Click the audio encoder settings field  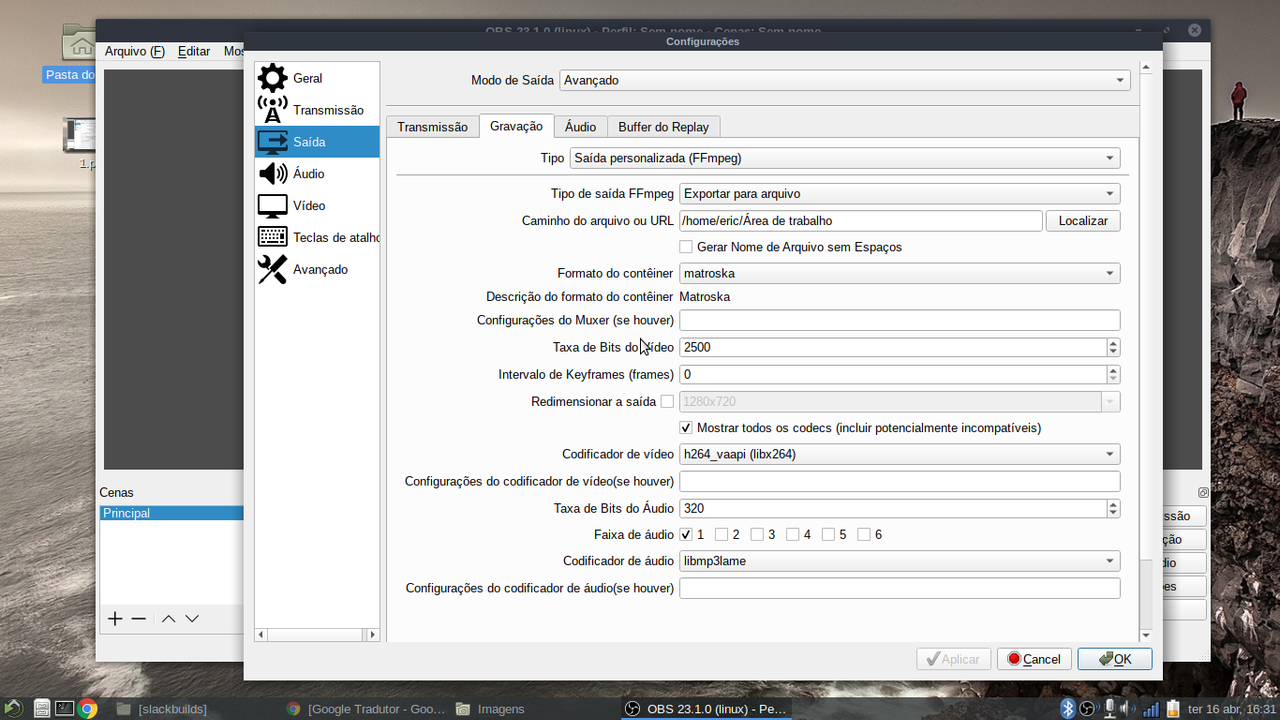pos(899,588)
